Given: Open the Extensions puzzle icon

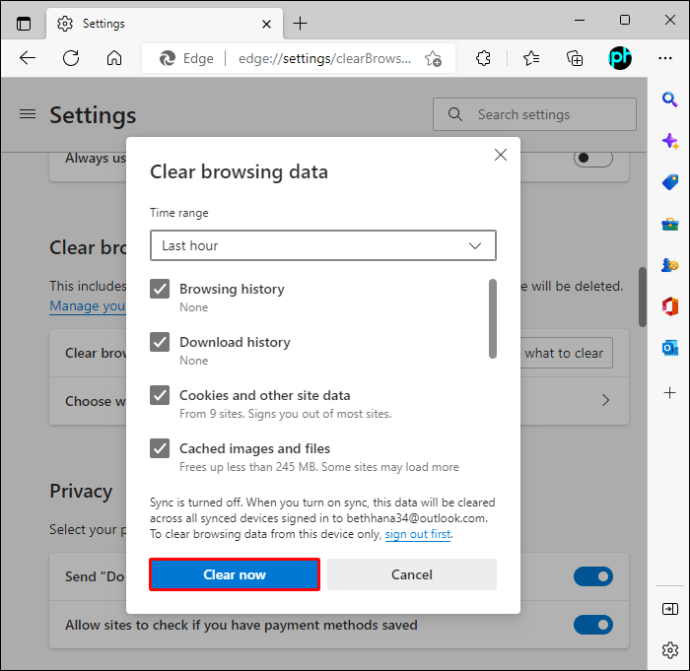Looking at the screenshot, I should 483,58.
